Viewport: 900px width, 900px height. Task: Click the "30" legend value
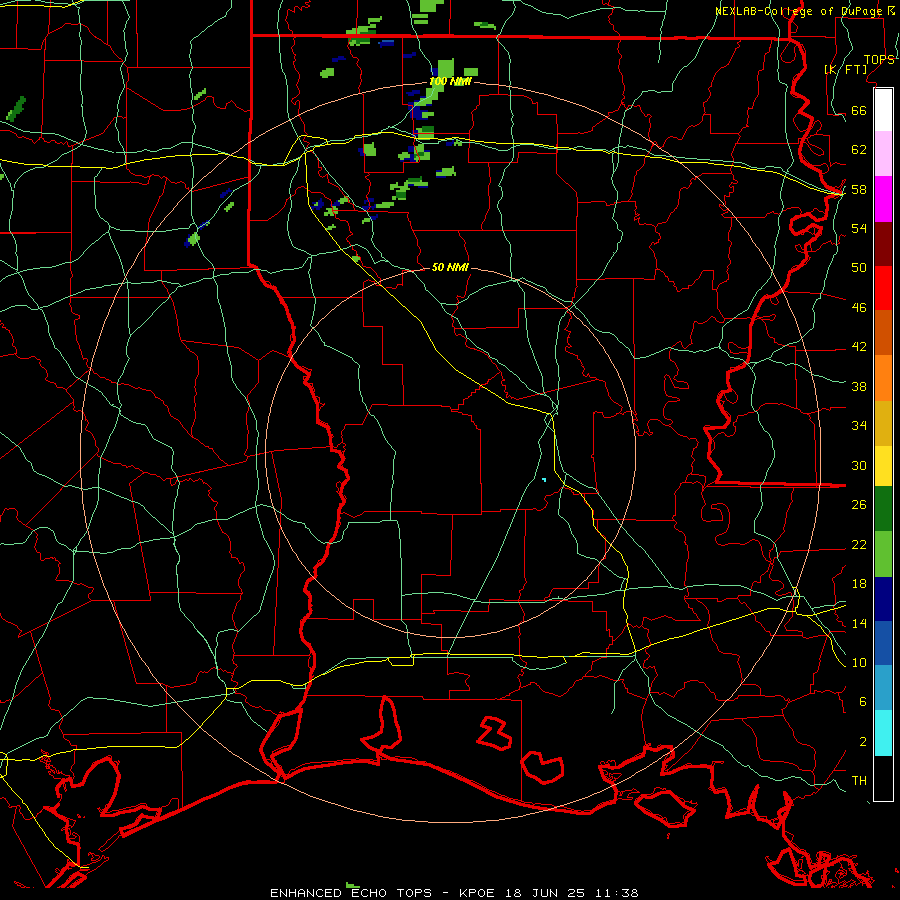tap(859, 465)
